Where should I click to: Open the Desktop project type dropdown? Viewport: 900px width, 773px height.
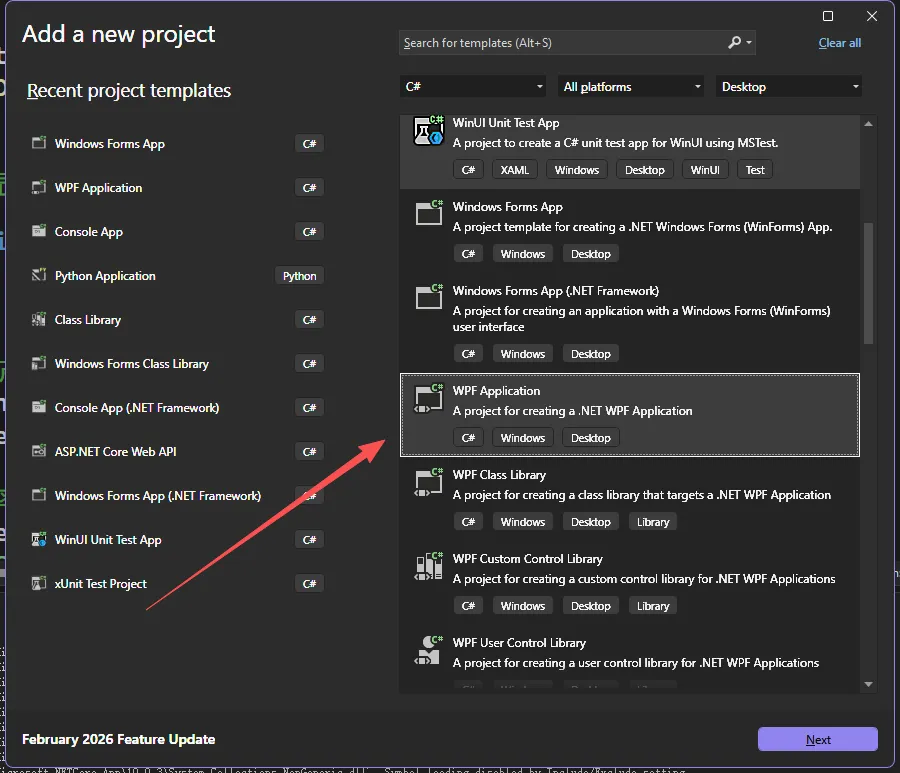(x=789, y=87)
